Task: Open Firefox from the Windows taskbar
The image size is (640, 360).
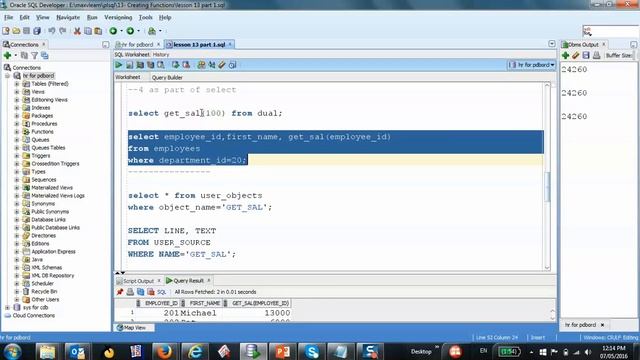Action: click(164, 351)
